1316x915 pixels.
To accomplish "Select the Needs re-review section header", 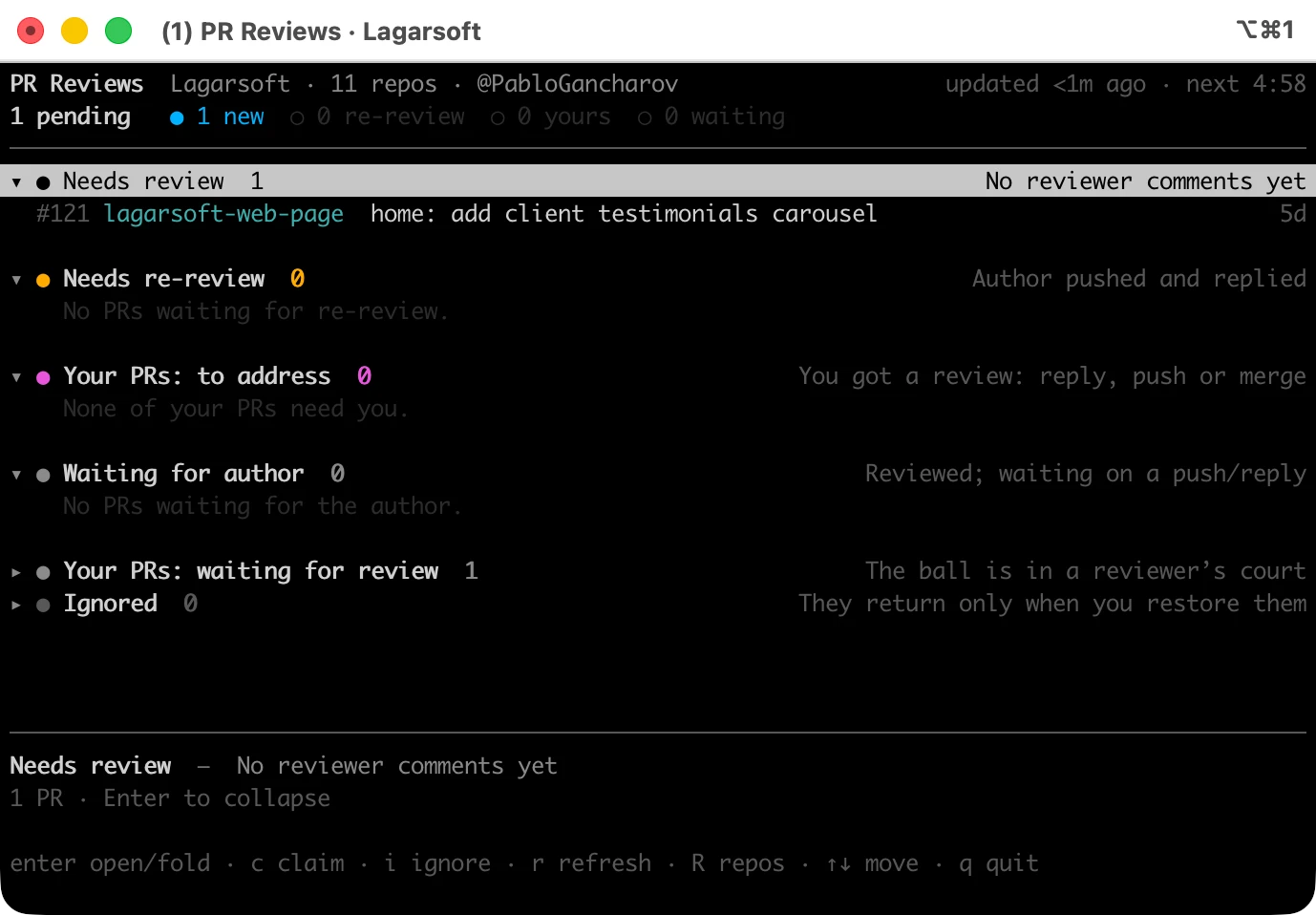I will pyautogui.click(x=658, y=279).
